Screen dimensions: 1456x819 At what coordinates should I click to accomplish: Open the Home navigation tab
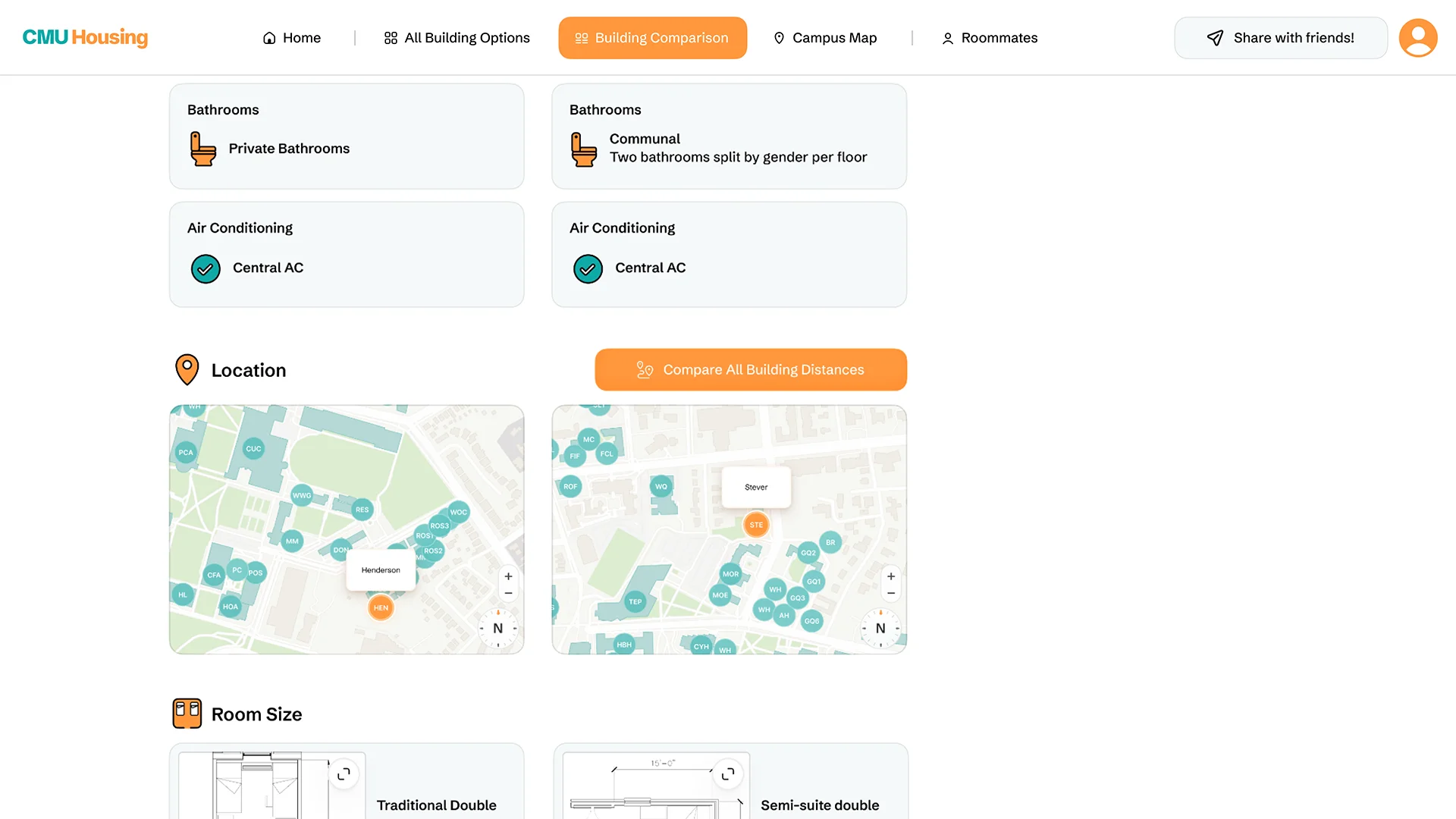pyautogui.click(x=292, y=38)
